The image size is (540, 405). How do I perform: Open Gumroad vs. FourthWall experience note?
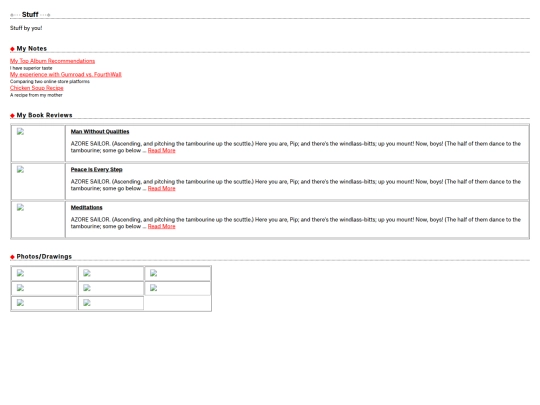pos(66,74)
